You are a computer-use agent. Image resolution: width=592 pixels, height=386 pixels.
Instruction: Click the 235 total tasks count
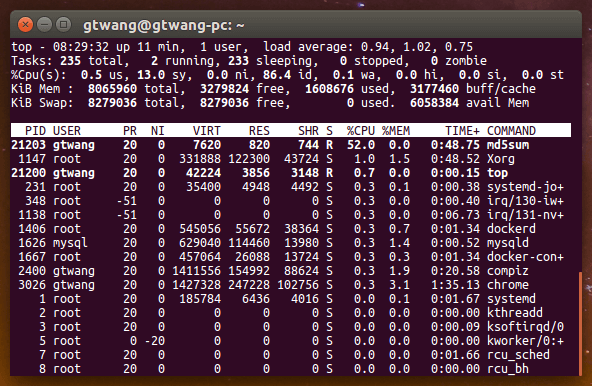pyautogui.click(x=70, y=61)
